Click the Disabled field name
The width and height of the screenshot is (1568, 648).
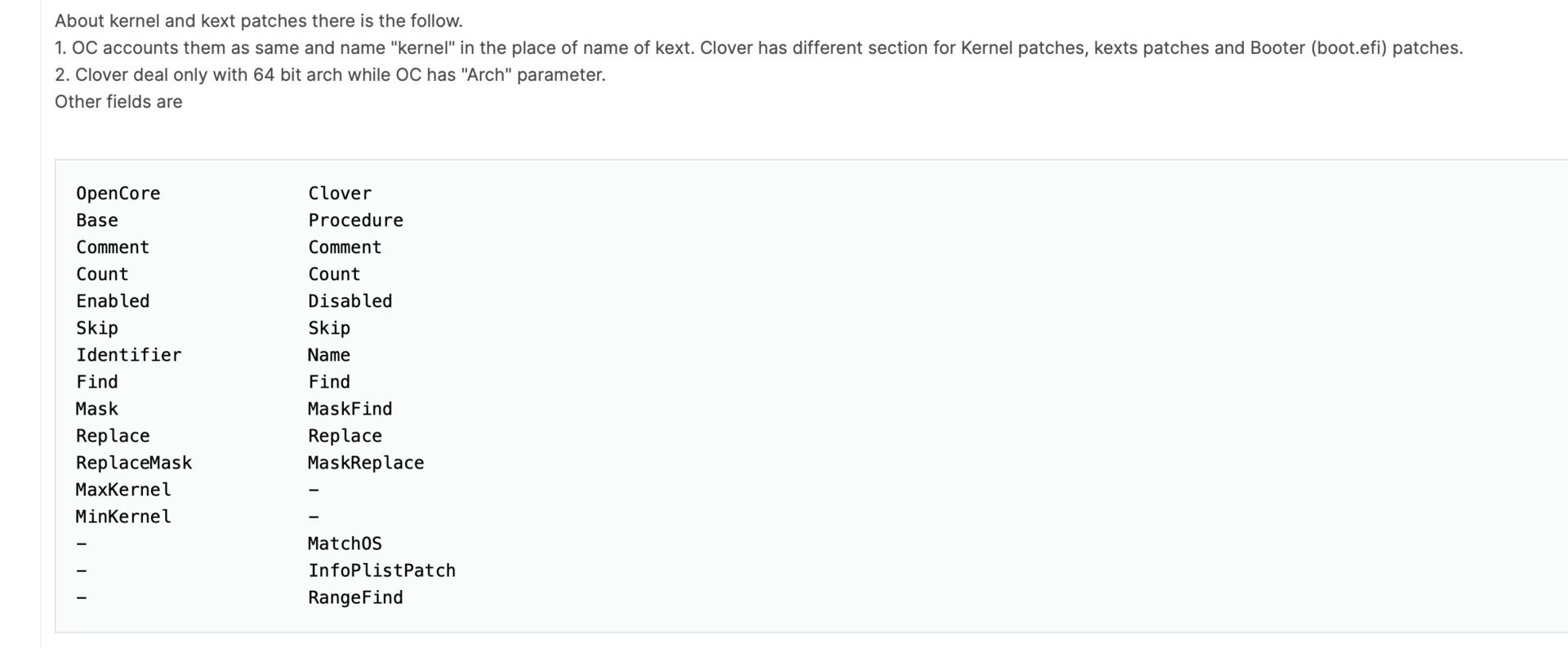coord(350,301)
